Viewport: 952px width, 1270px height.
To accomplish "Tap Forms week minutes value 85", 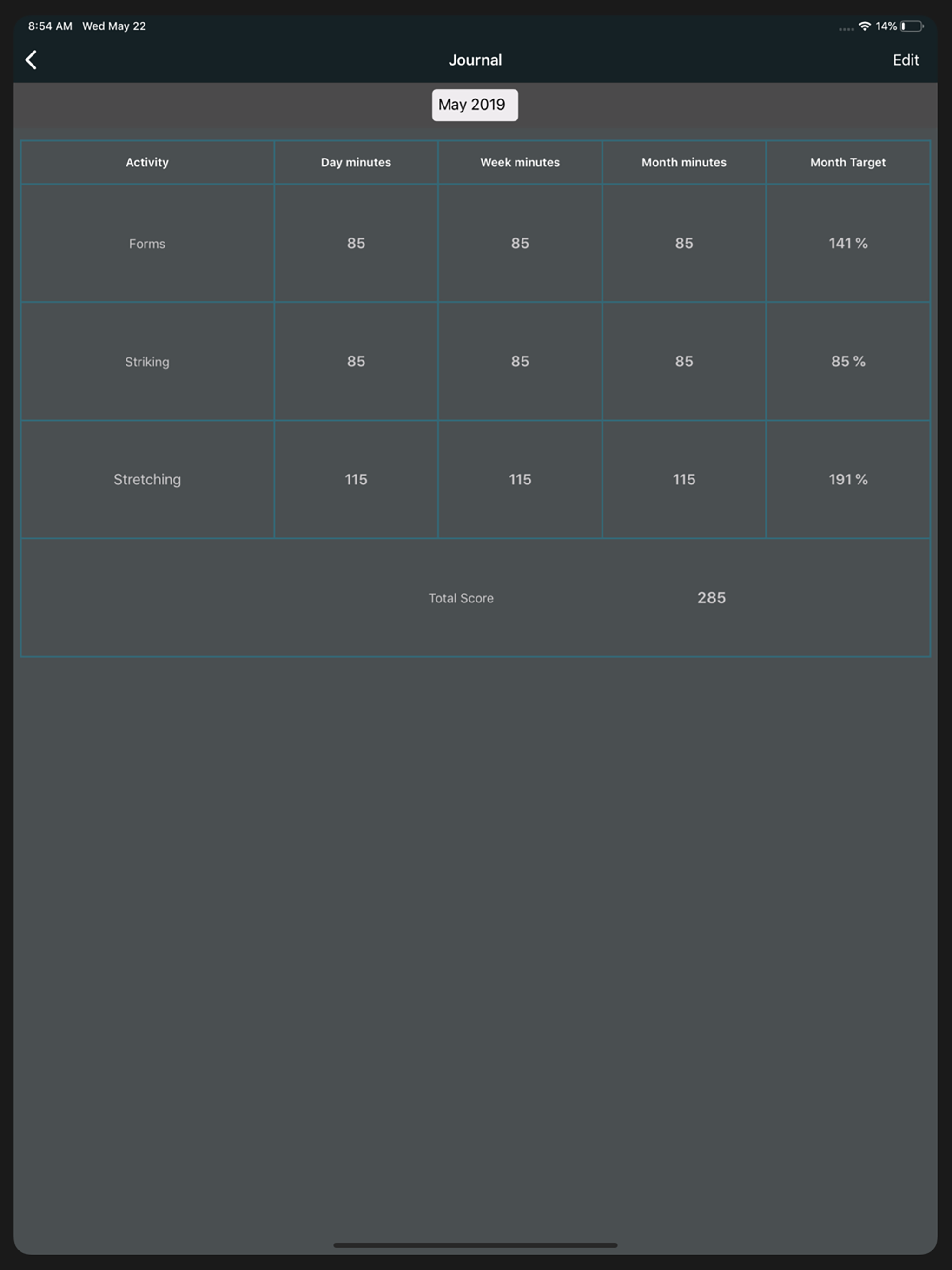I will (x=520, y=244).
